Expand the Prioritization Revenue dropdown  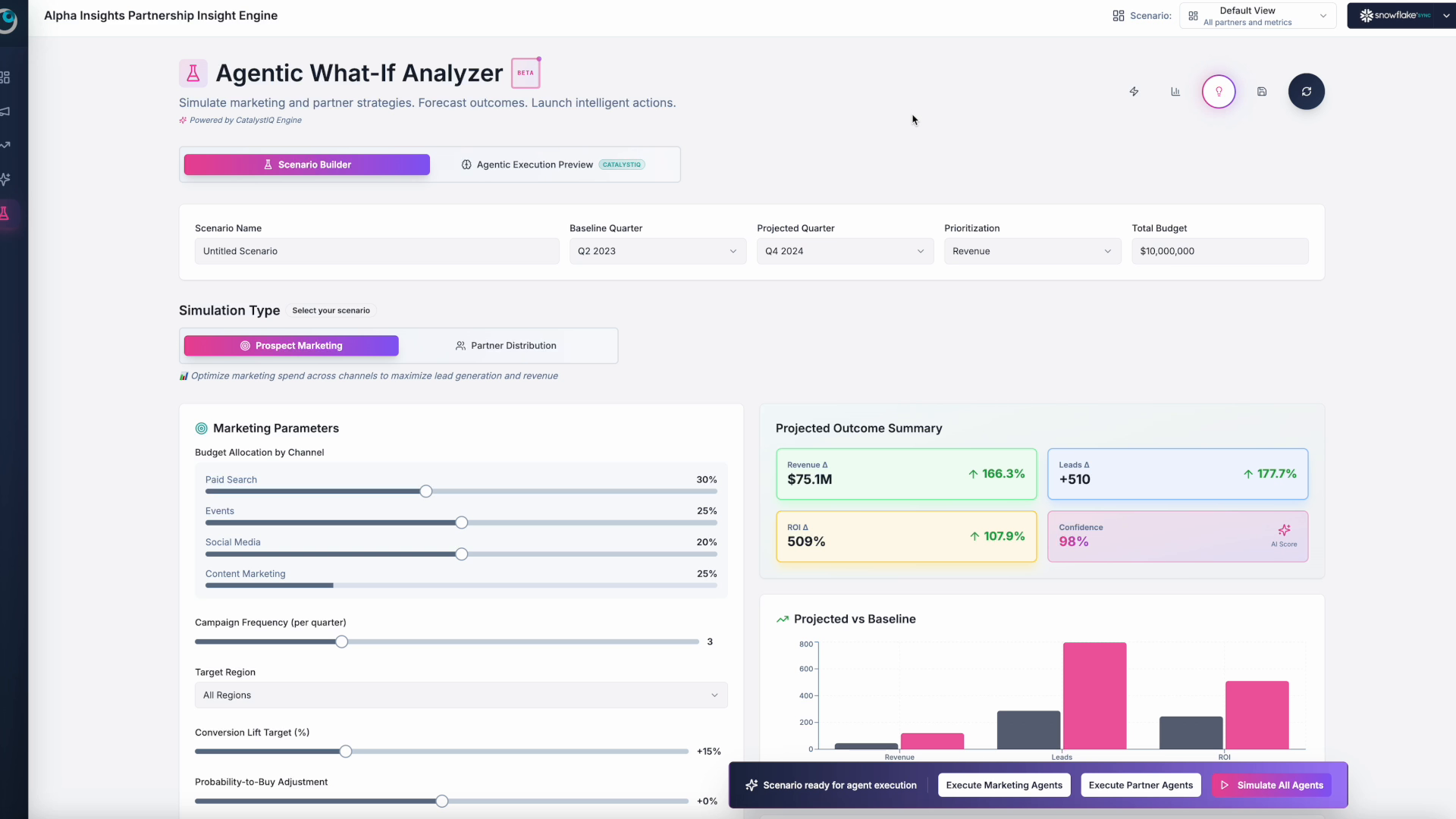click(1031, 251)
